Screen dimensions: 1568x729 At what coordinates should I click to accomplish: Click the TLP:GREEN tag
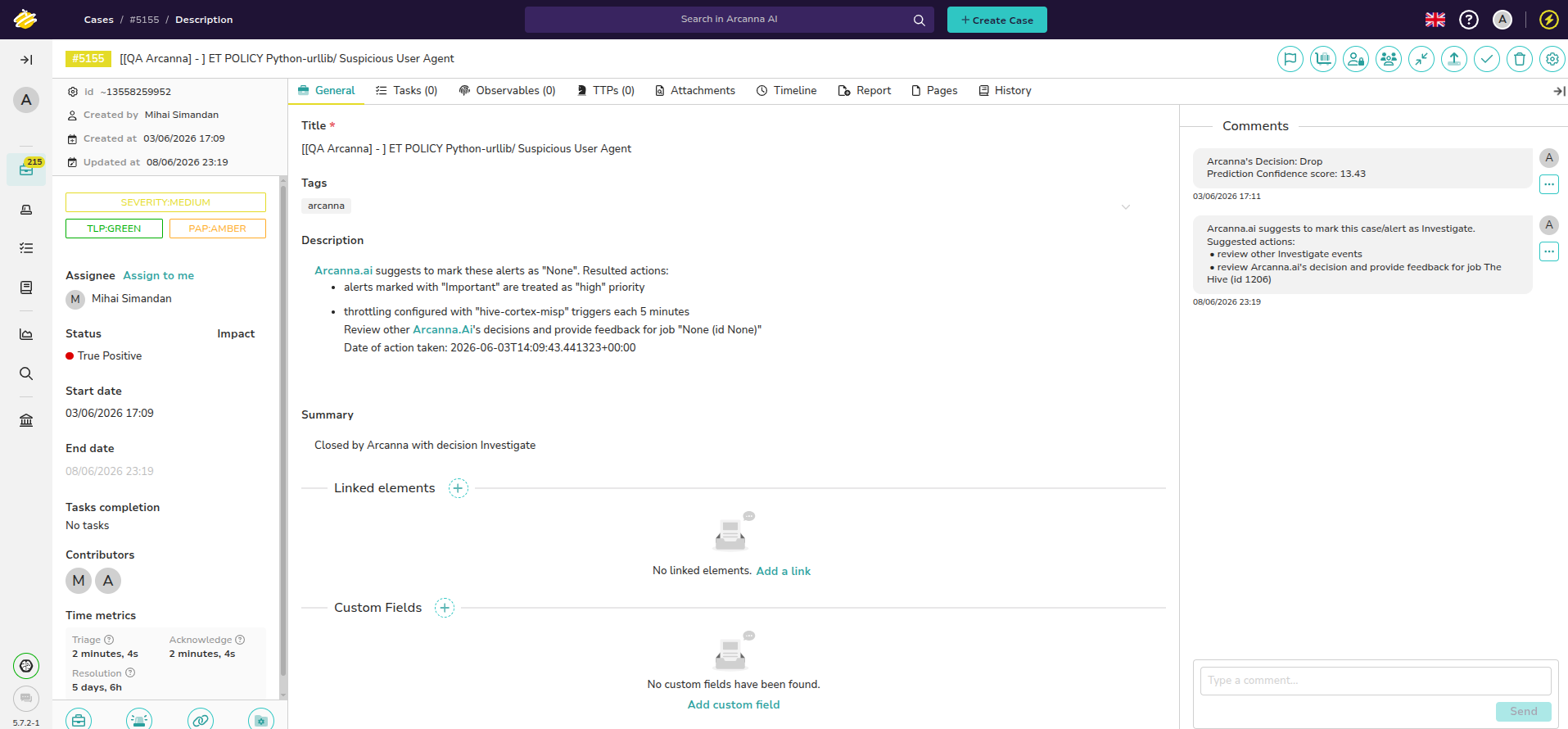click(x=114, y=229)
